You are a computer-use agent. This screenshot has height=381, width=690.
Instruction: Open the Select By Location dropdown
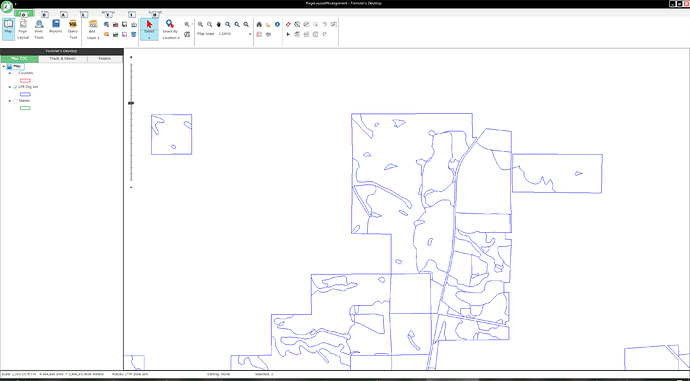coord(170,29)
